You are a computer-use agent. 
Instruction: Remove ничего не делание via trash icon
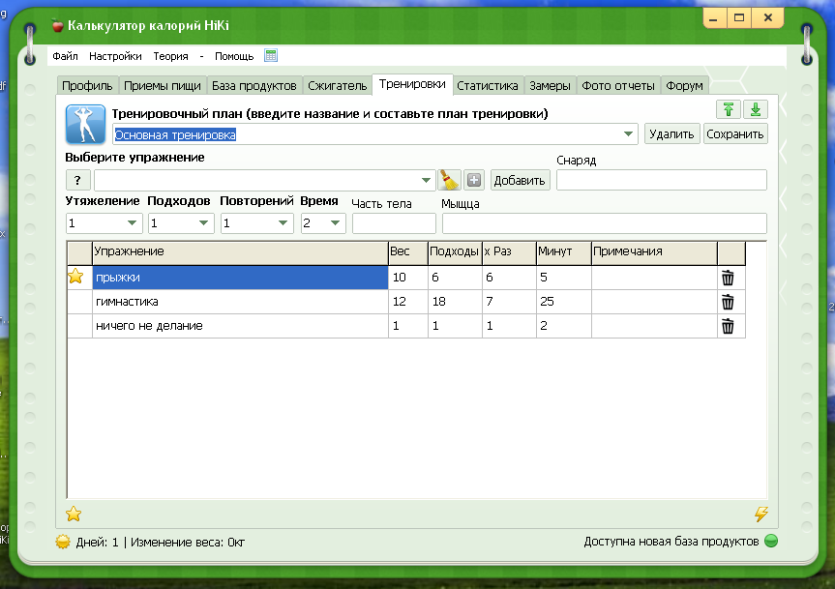[727, 326]
